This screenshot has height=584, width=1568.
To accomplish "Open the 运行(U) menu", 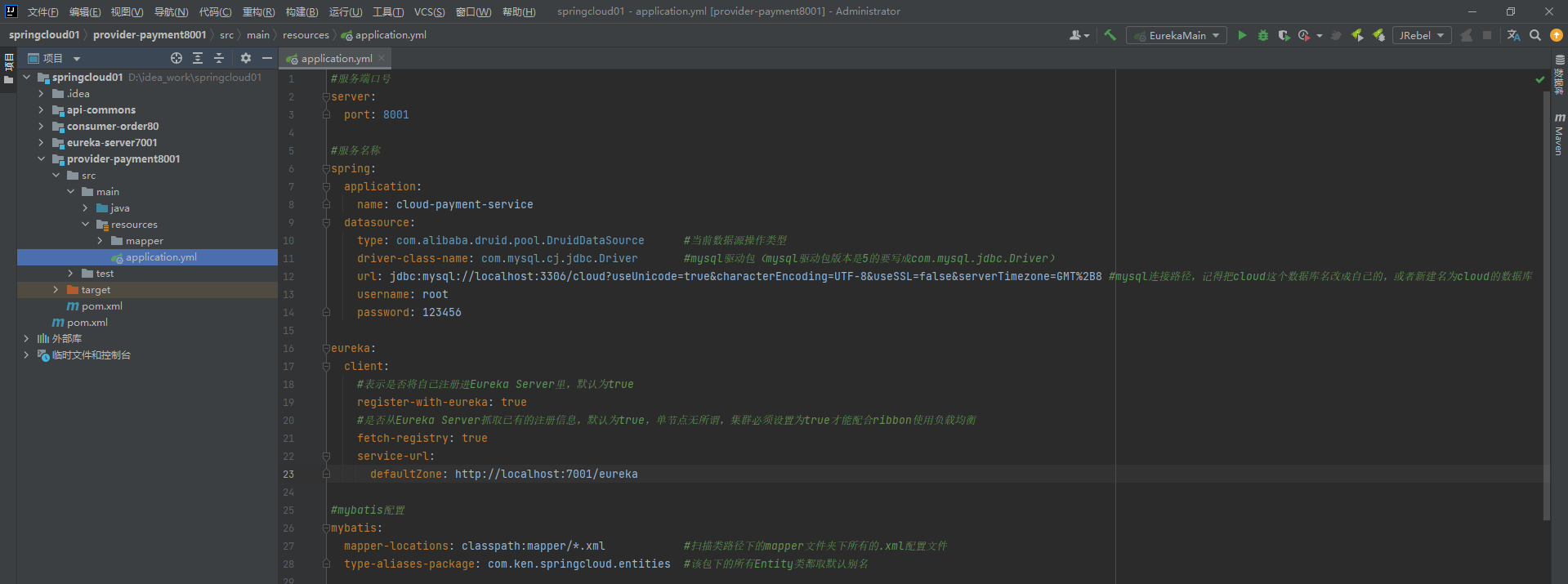I will [x=345, y=11].
